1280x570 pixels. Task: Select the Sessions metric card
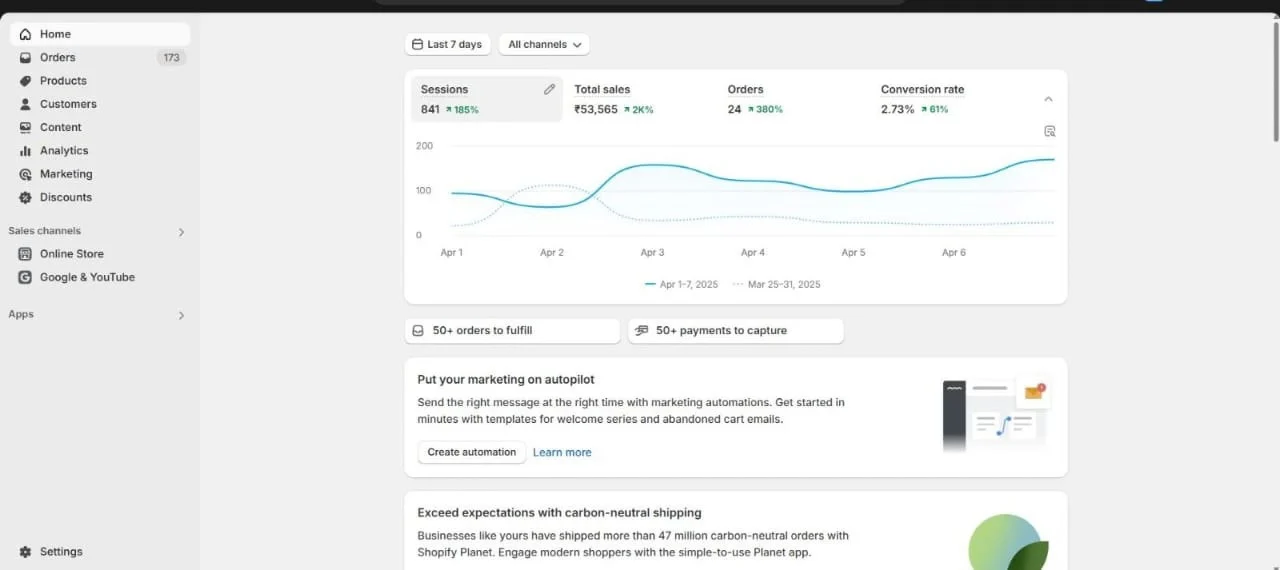[487, 99]
